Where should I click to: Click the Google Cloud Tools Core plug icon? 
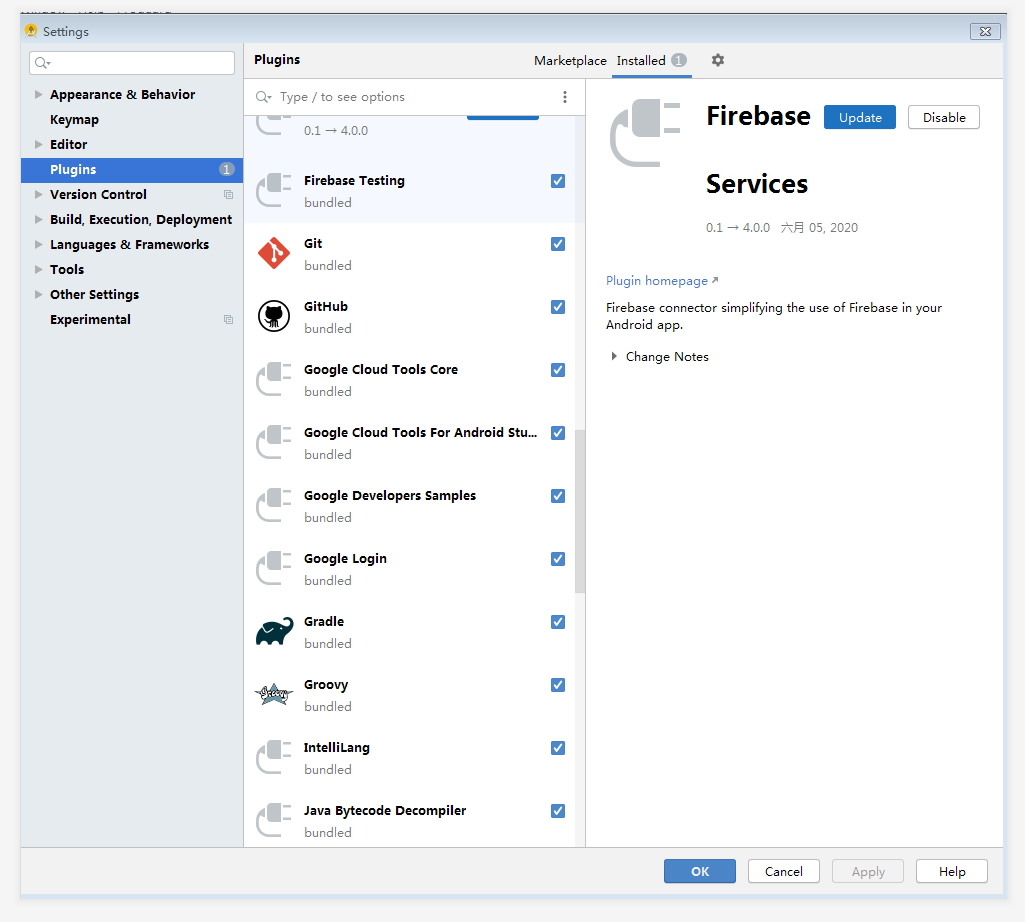pos(274,379)
